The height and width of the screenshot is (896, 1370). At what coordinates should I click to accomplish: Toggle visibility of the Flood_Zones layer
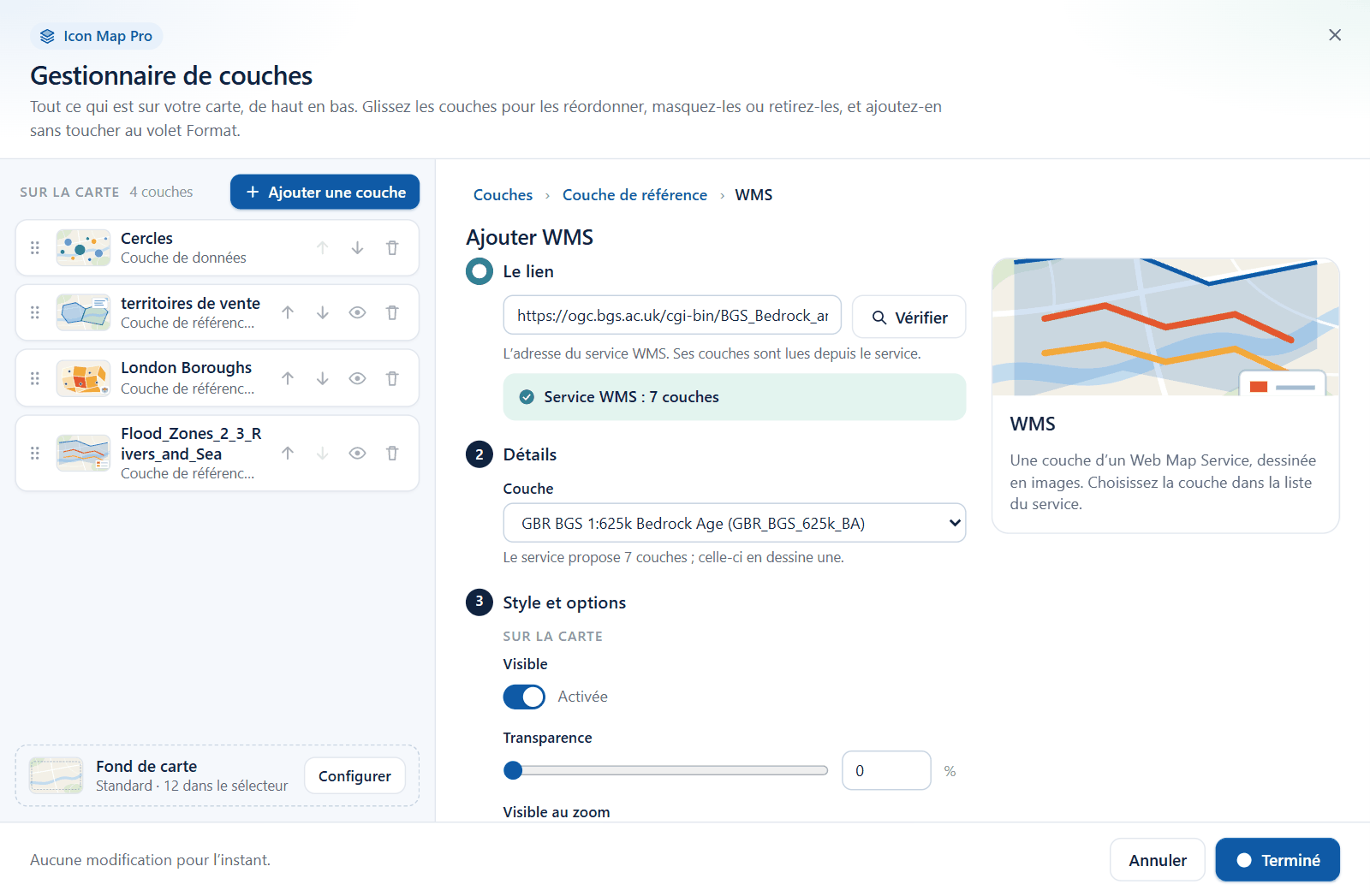[357, 453]
